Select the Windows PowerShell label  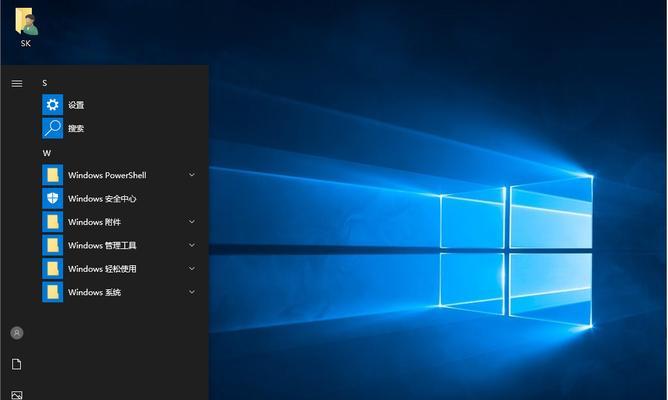coord(107,175)
